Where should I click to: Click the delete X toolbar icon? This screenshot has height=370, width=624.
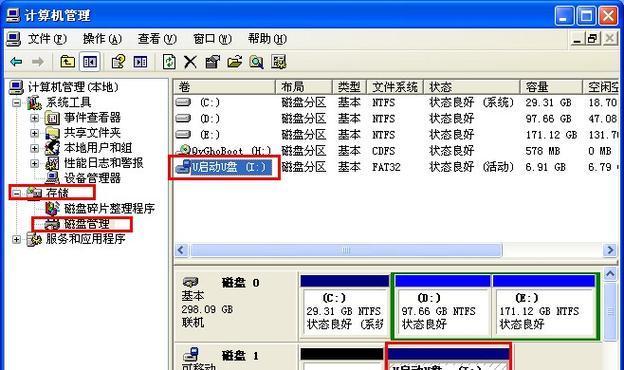point(190,62)
